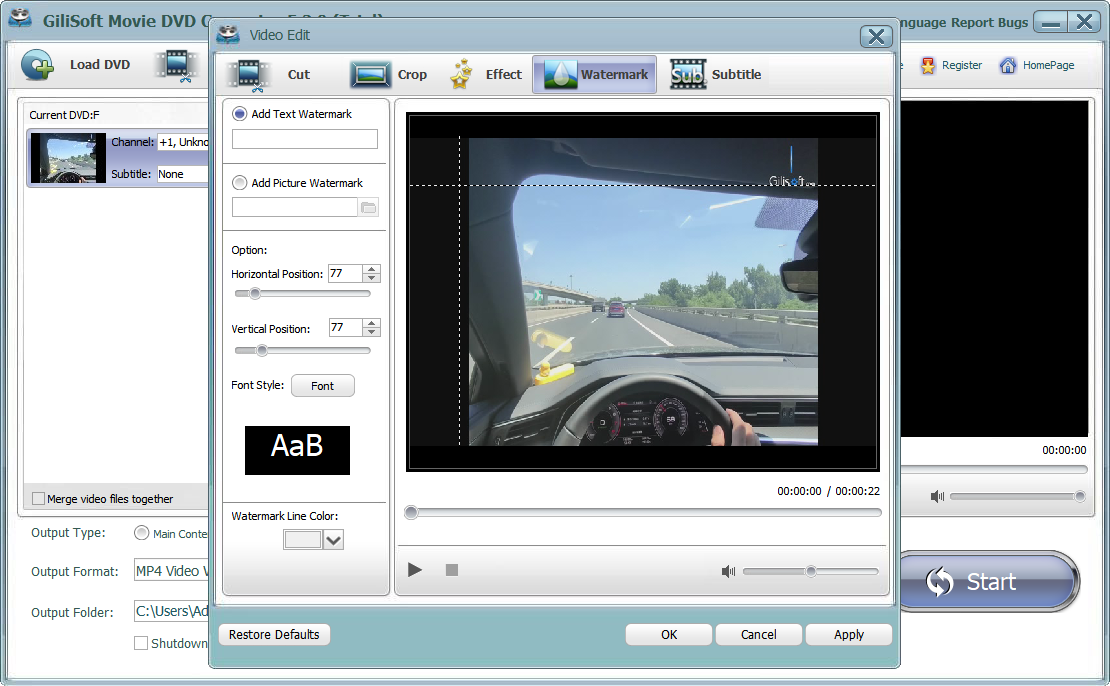Confirm with the OK button
Image resolution: width=1110 pixels, height=686 pixels.
click(x=669, y=634)
